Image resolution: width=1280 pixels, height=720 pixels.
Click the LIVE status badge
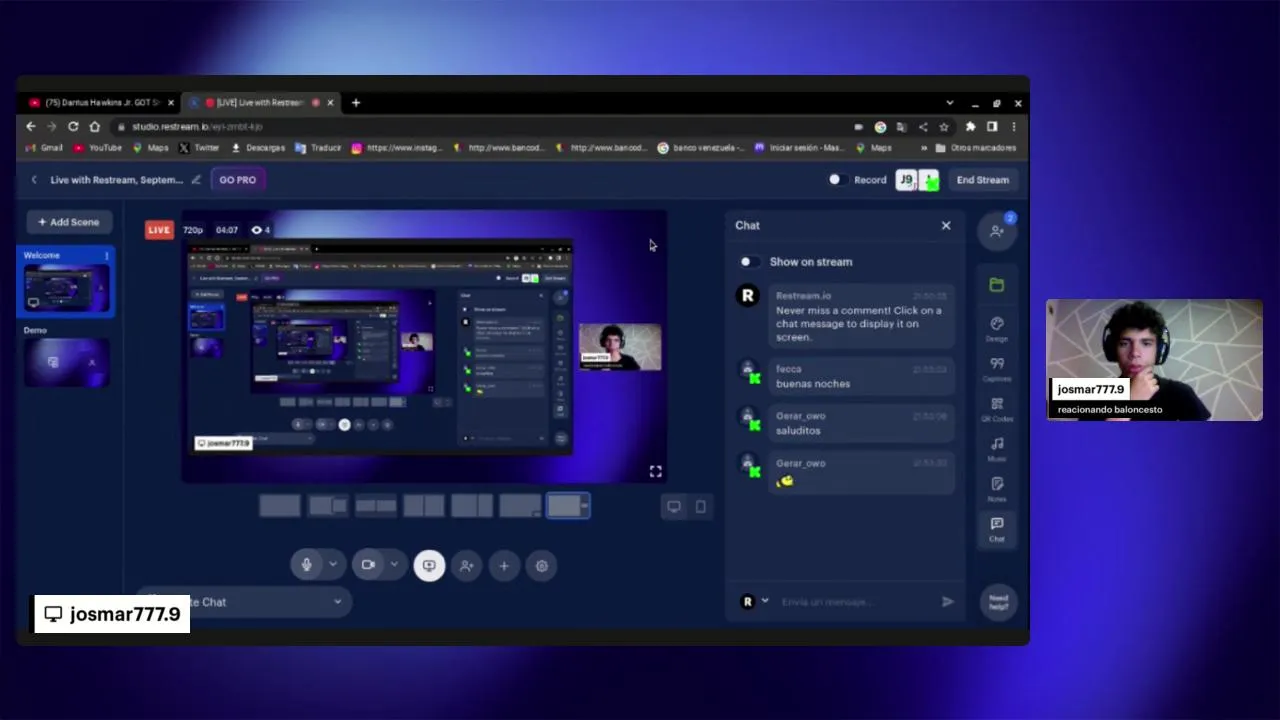point(159,230)
